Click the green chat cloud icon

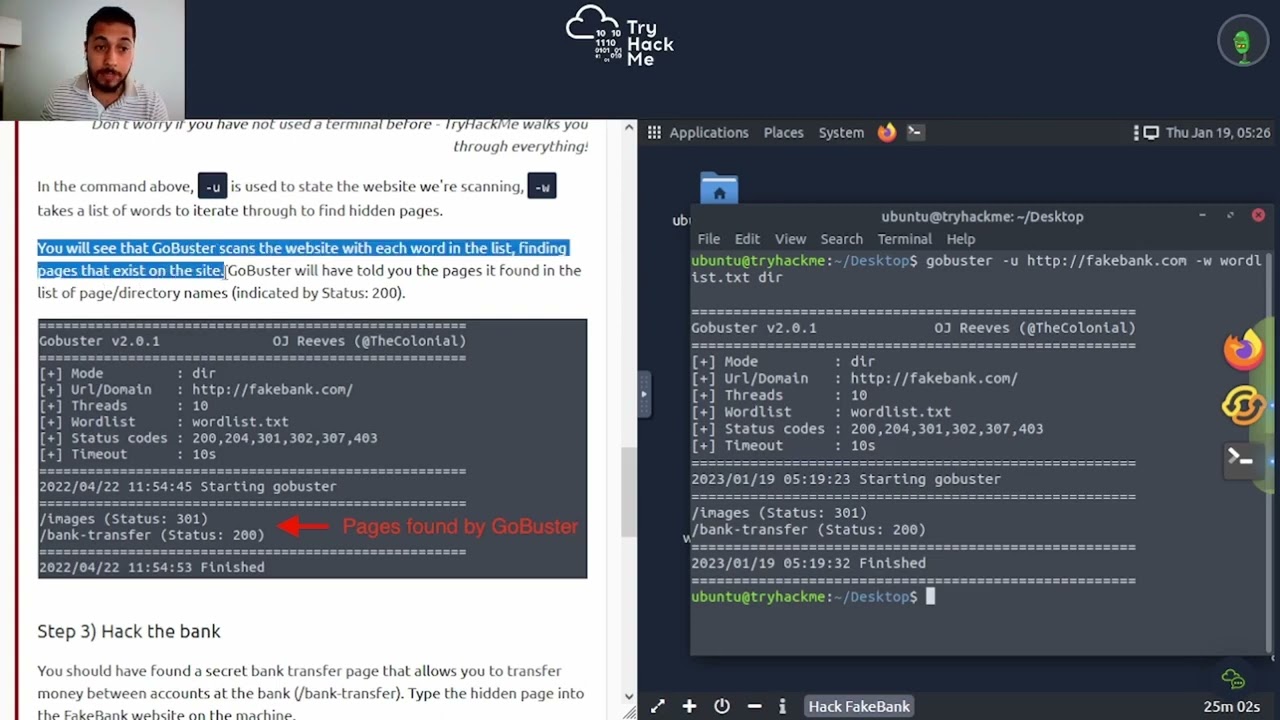click(1233, 679)
